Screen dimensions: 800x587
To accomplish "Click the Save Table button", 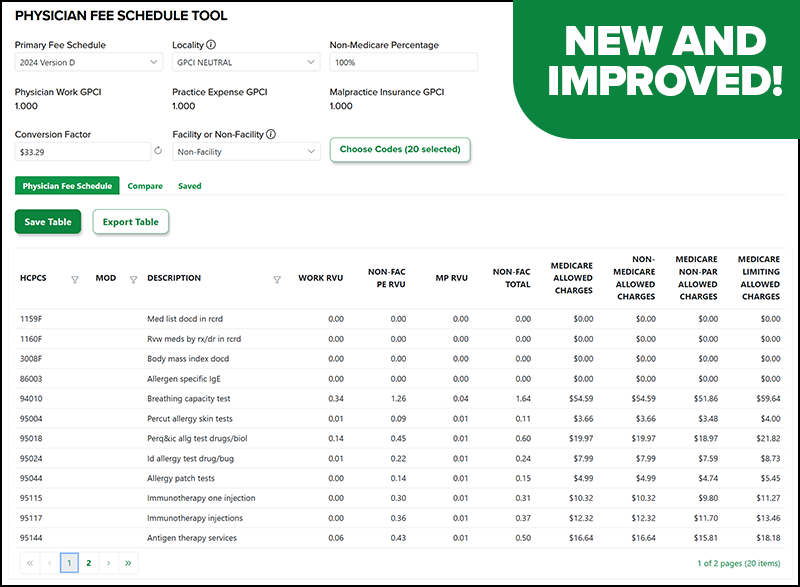I will 48,222.
